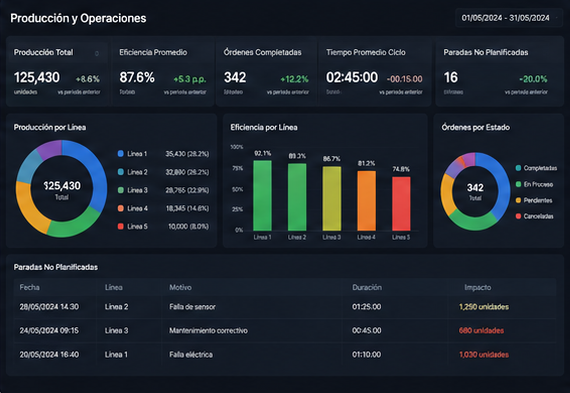
Task: Toggle Línea 2 legend dot
Action: coord(121,172)
